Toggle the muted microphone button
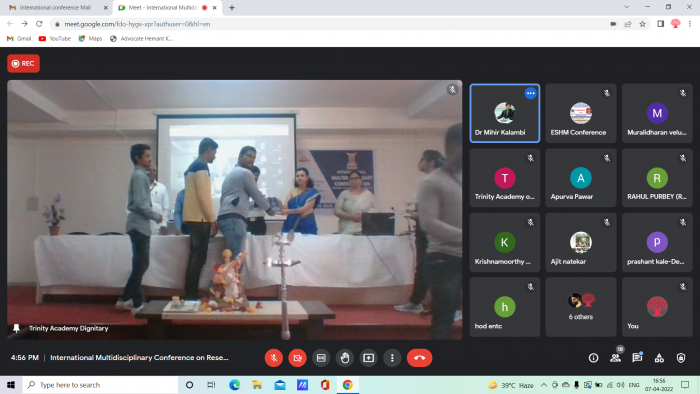 coord(274,358)
